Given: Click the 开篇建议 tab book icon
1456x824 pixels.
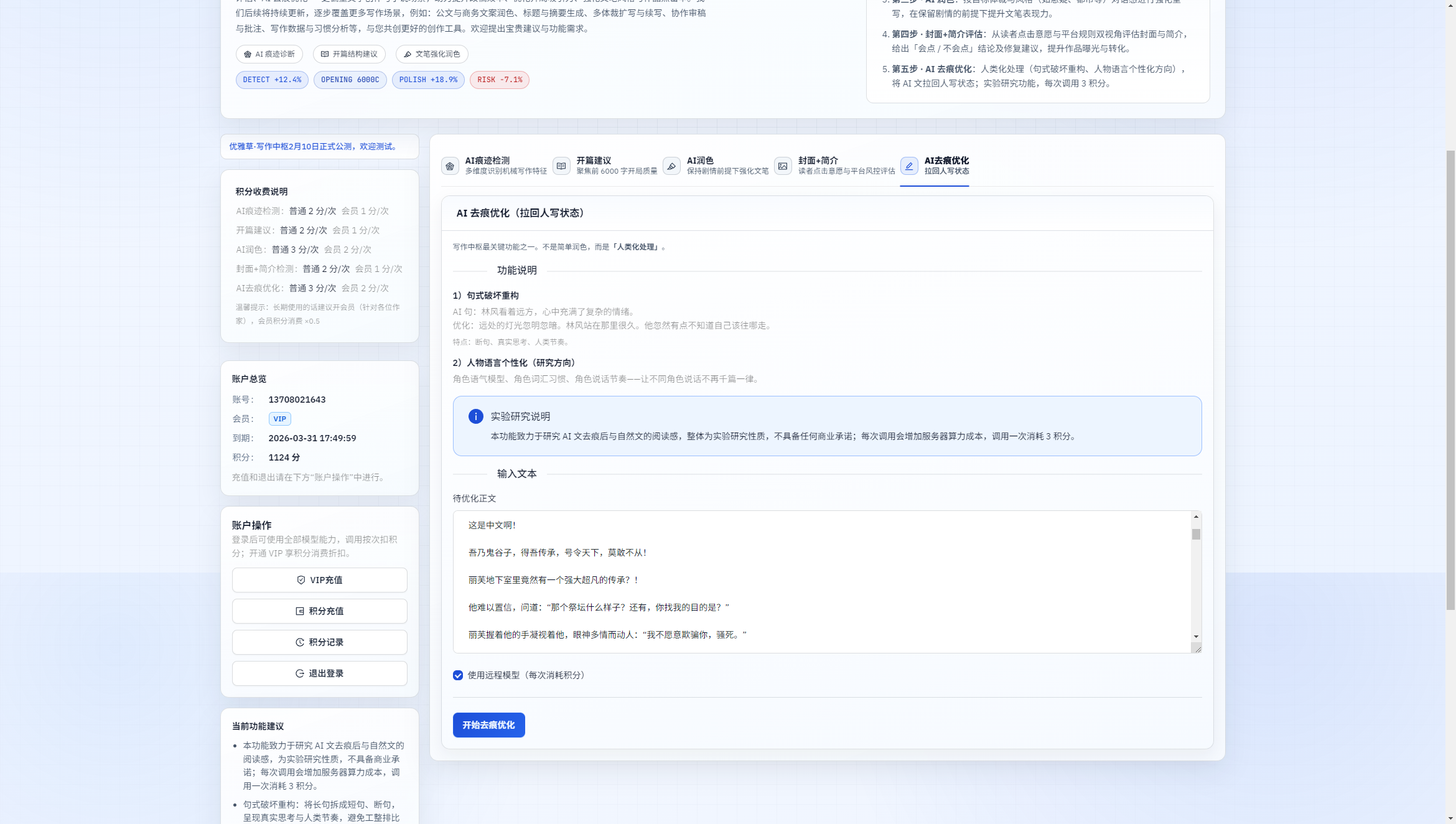Looking at the screenshot, I should pos(561,166).
